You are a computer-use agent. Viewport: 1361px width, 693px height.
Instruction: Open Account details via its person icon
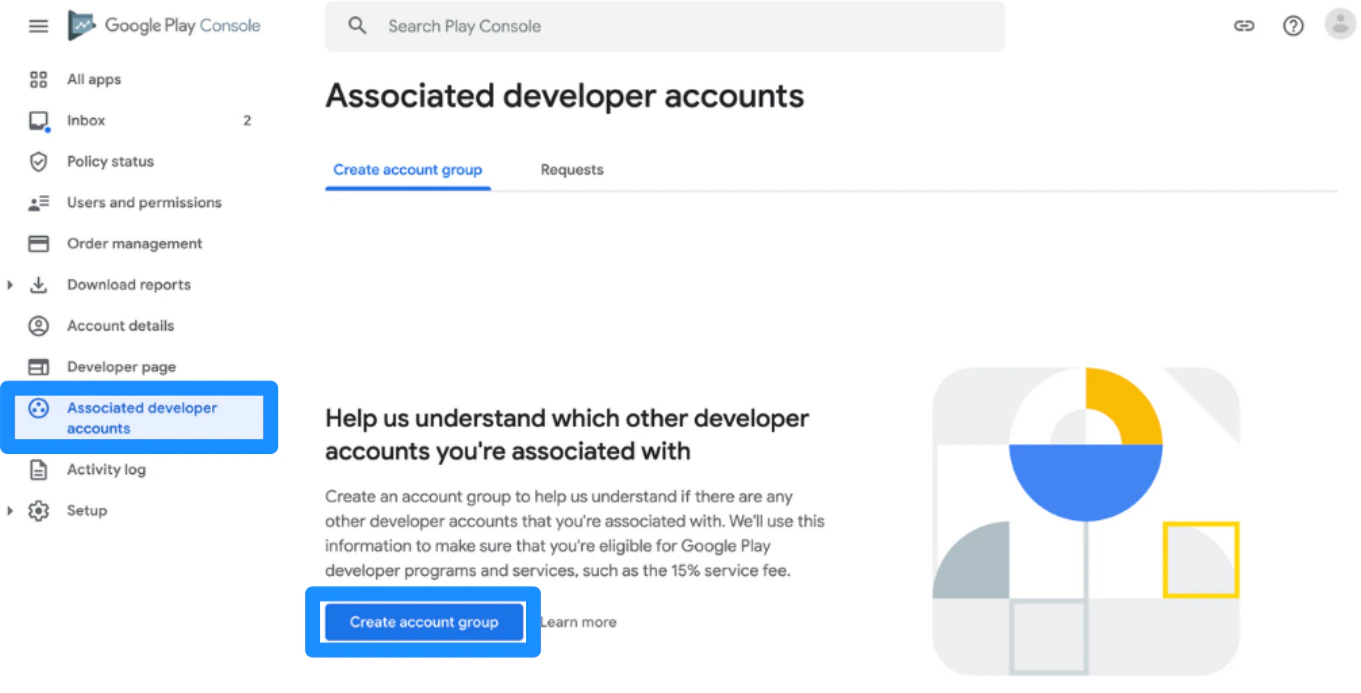pos(38,325)
